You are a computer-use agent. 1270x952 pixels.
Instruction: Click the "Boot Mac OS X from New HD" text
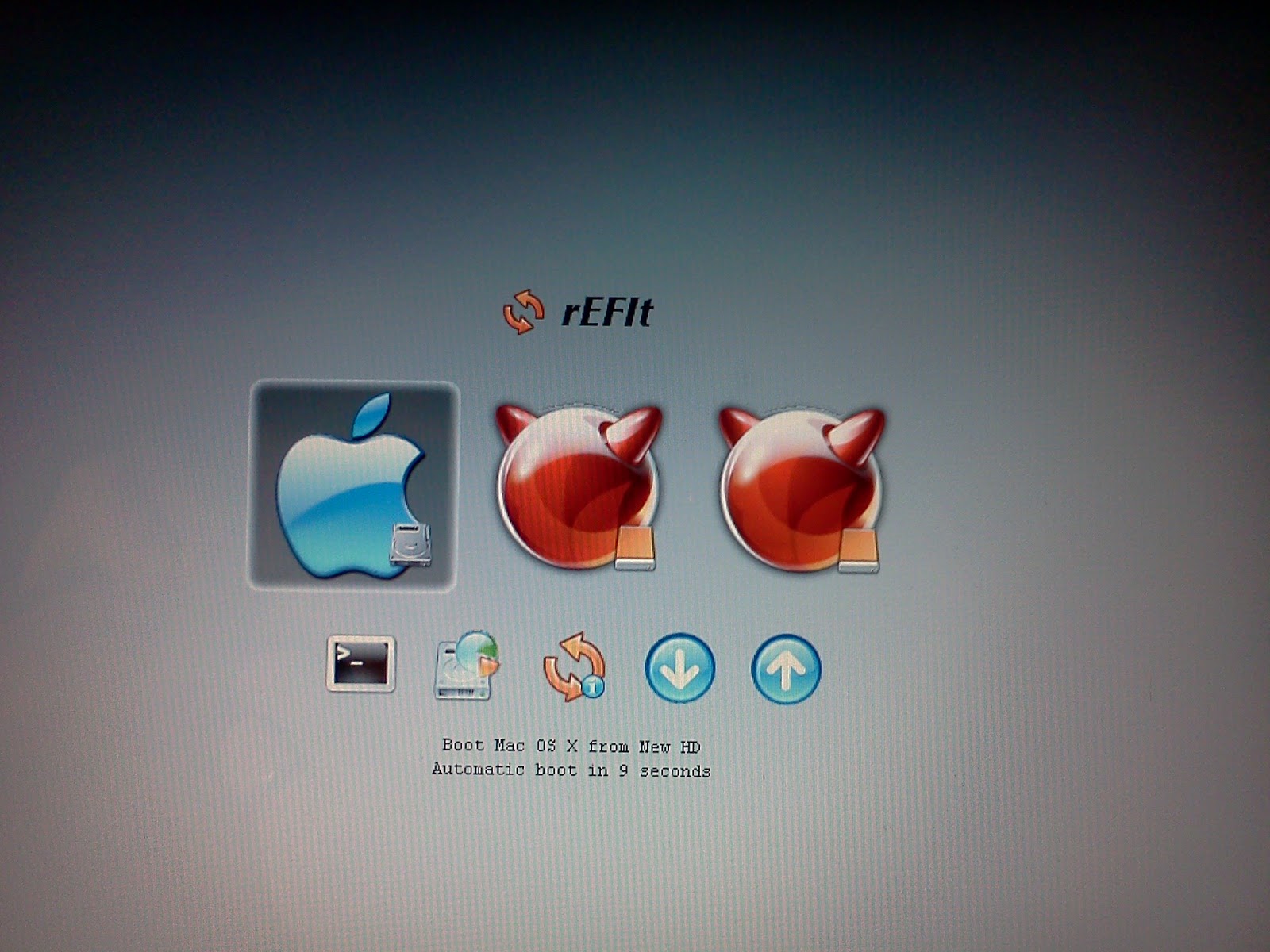[571, 746]
